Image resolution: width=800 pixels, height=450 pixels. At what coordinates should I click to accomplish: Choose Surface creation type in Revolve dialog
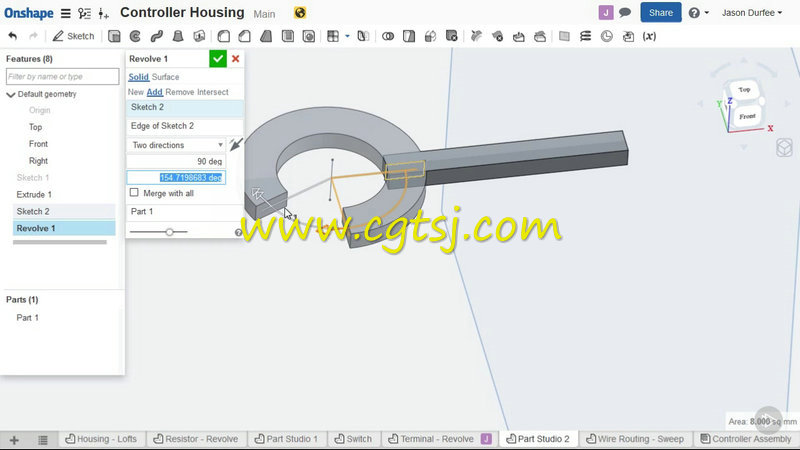coord(165,77)
